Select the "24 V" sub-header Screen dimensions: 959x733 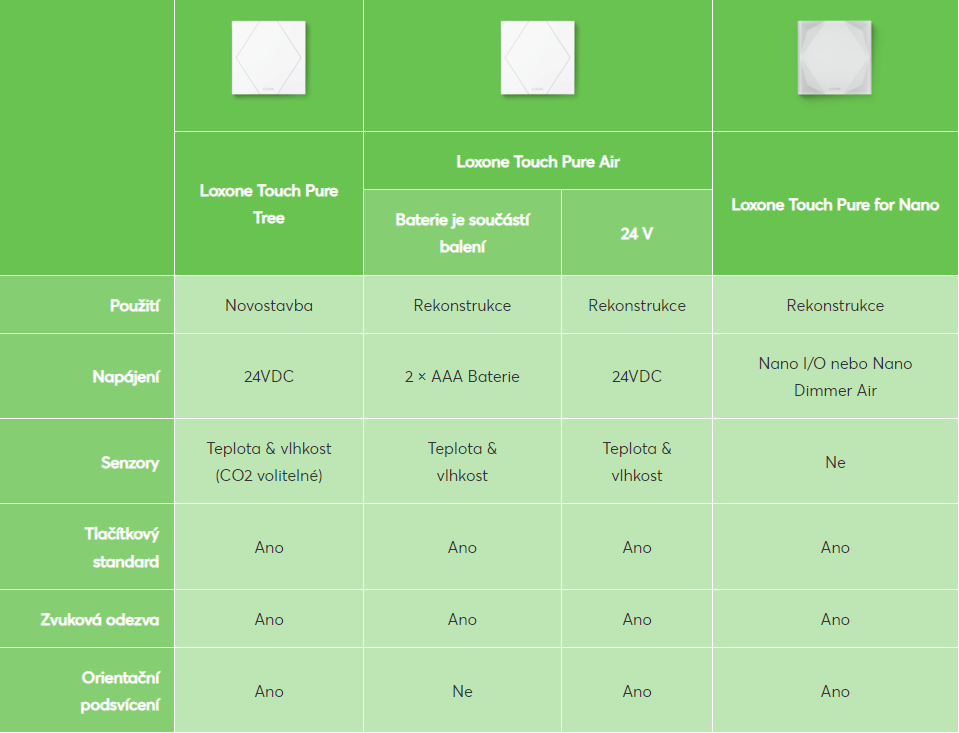click(637, 234)
